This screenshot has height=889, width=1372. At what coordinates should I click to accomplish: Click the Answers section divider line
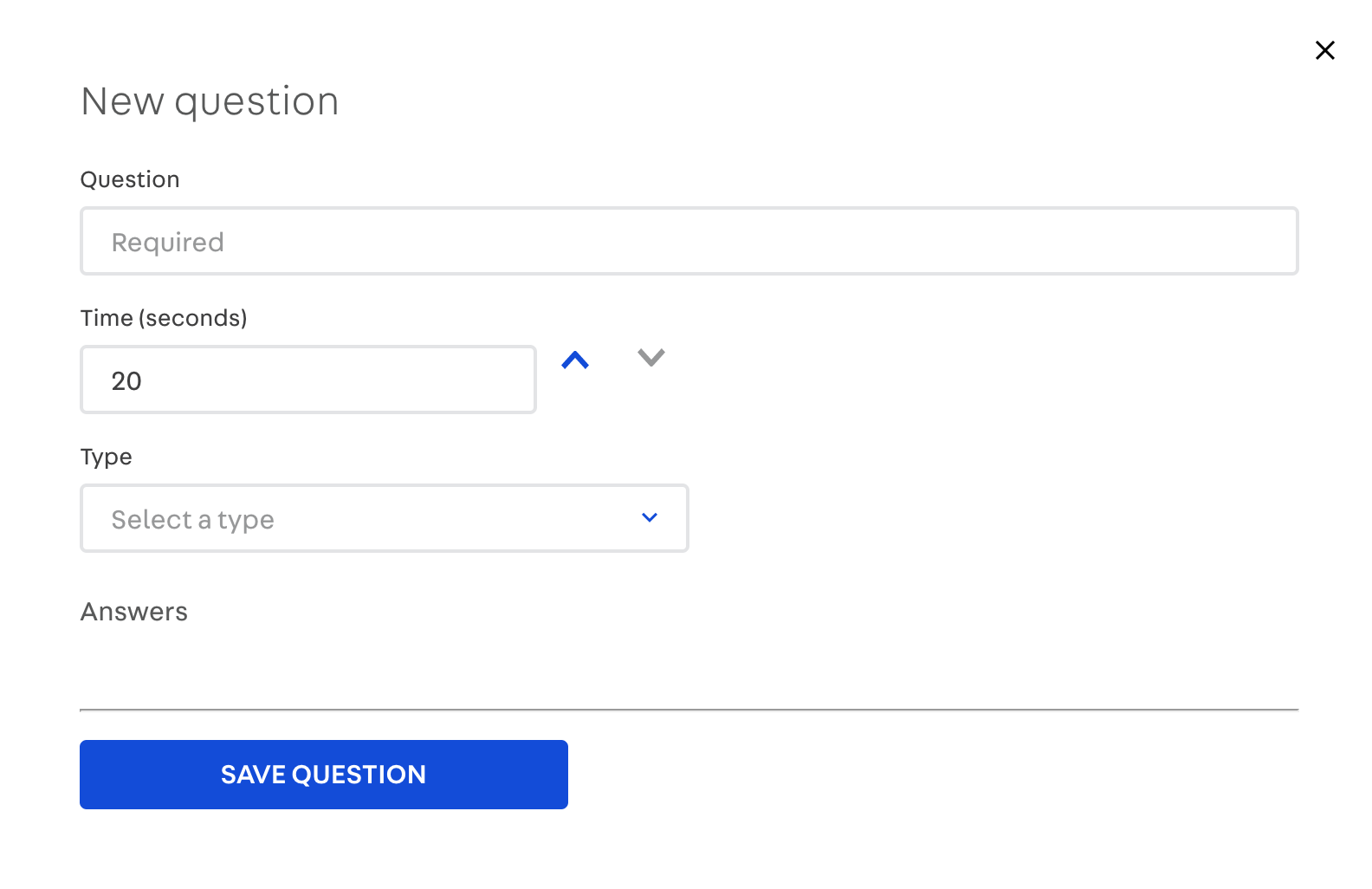pyautogui.click(x=689, y=711)
